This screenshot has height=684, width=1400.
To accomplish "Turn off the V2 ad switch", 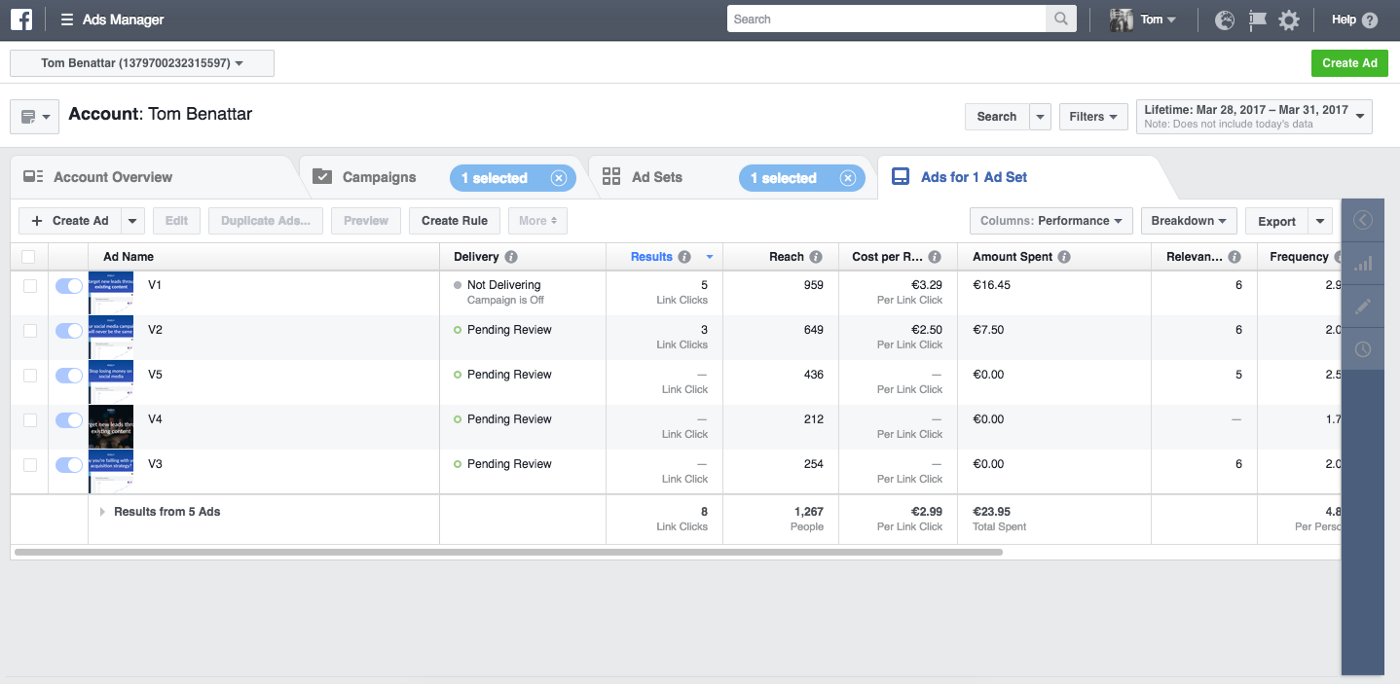I will click(x=69, y=331).
